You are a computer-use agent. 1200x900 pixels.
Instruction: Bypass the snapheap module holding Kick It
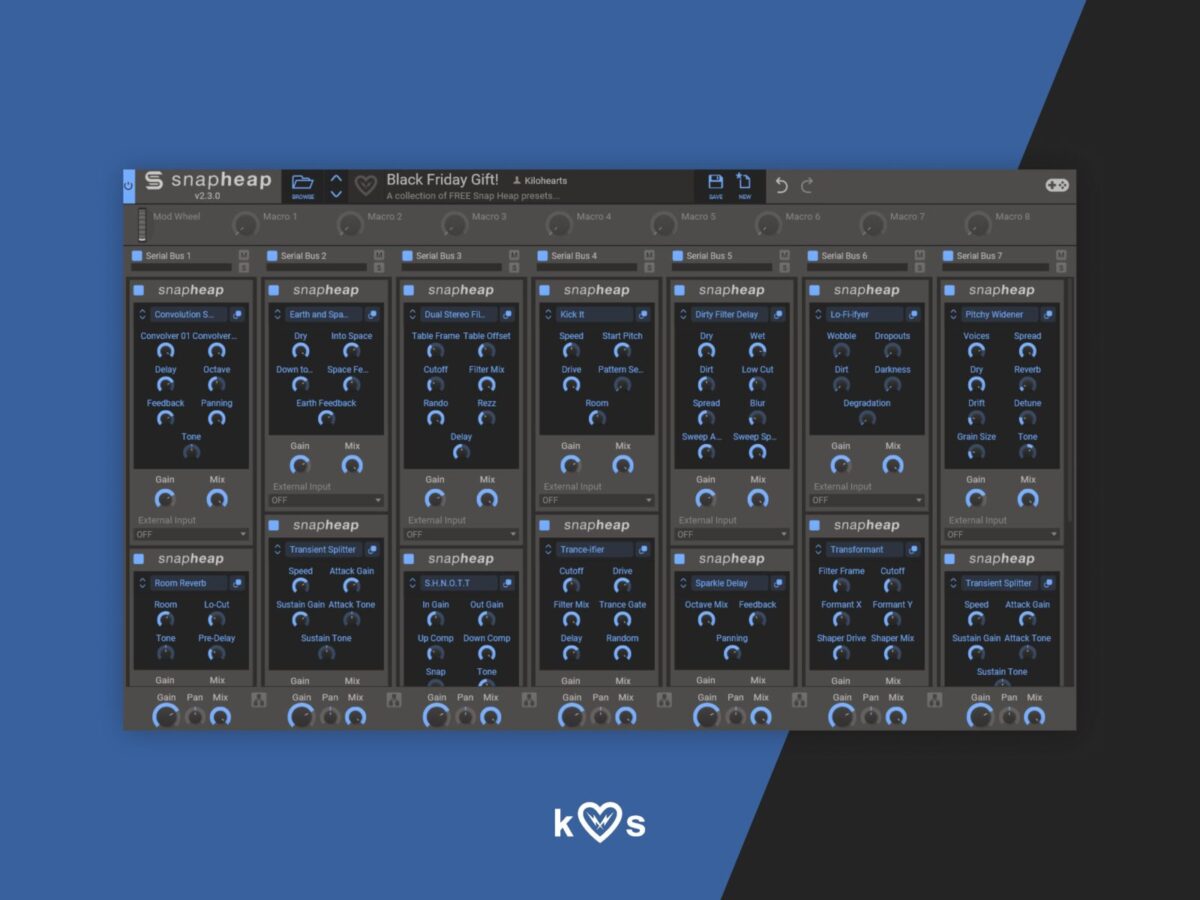544,290
